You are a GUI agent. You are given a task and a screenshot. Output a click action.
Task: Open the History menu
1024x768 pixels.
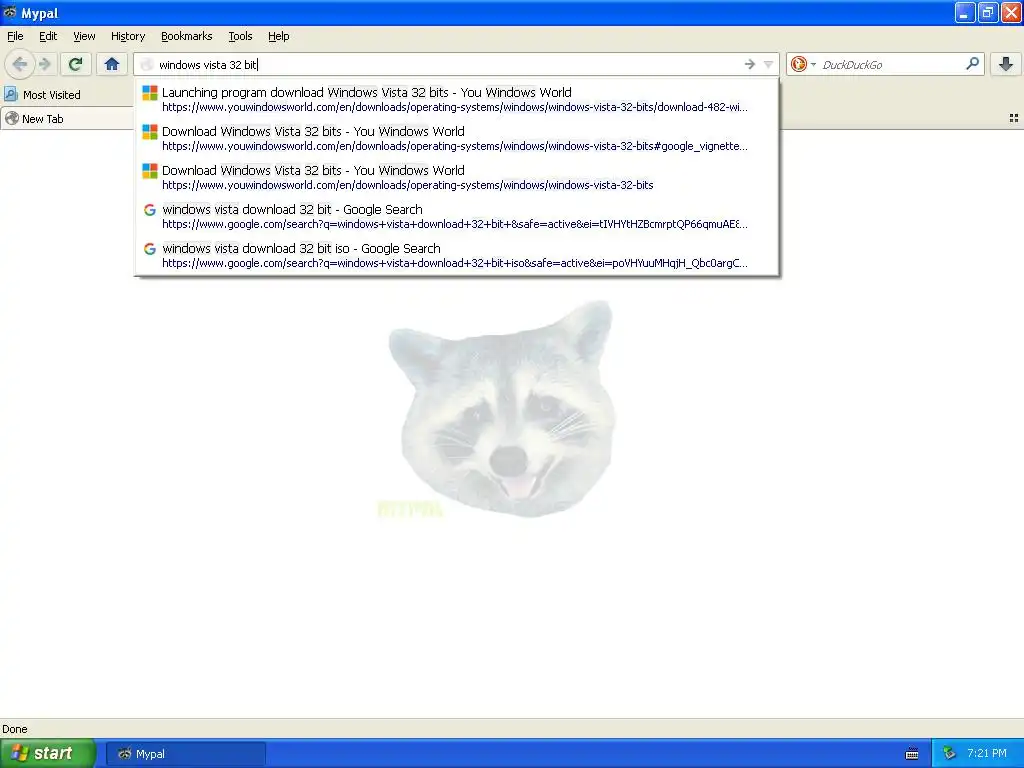(127, 36)
